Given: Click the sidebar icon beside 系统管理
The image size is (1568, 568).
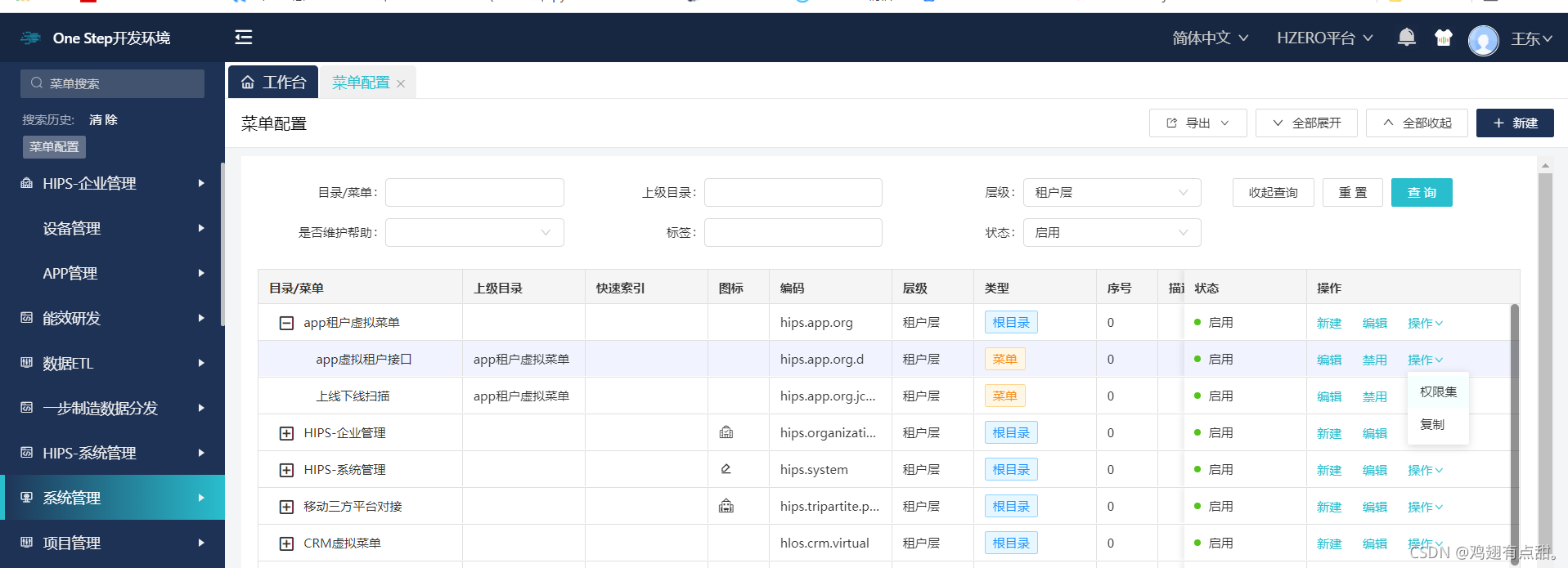Looking at the screenshot, I should 27,497.
